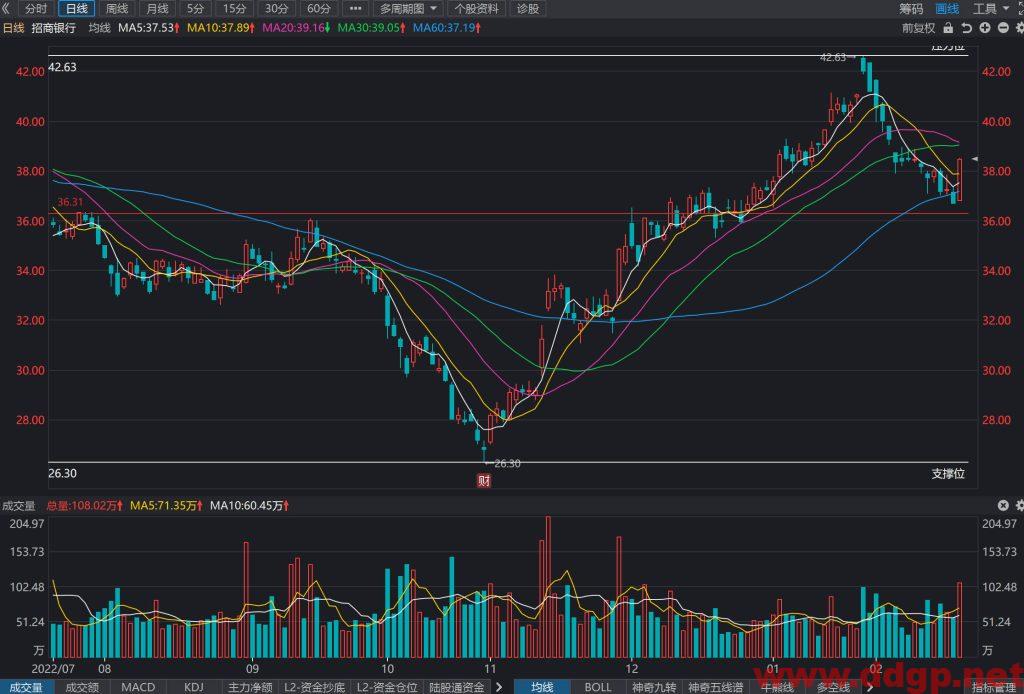1024x694 pixels.
Task: Open the 30分 thirty-minute chart
Action: click(276, 8)
